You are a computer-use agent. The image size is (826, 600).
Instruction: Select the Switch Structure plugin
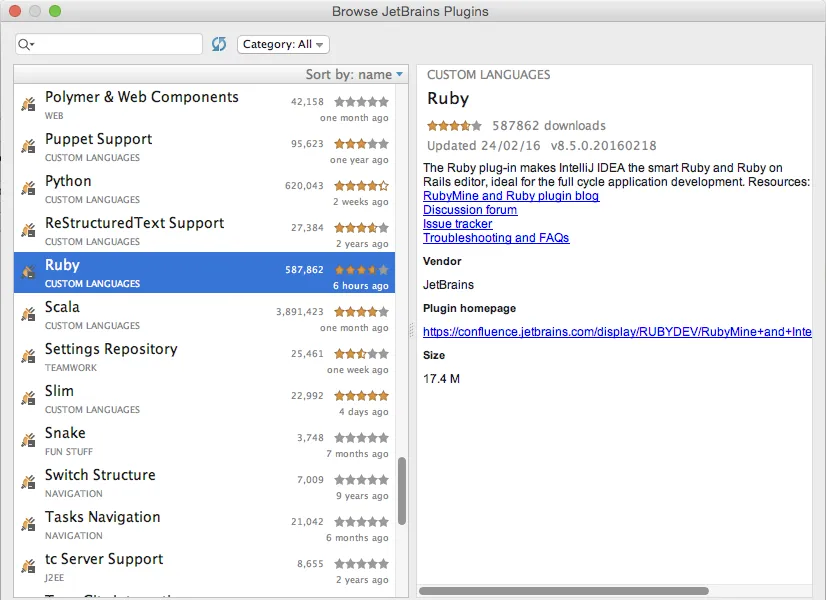pos(204,483)
